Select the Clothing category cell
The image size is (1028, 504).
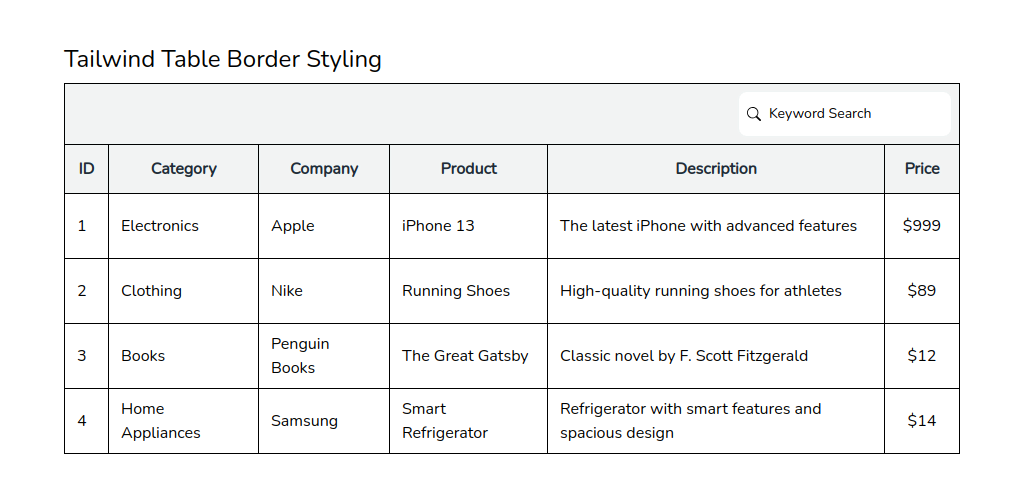pos(152,291)
